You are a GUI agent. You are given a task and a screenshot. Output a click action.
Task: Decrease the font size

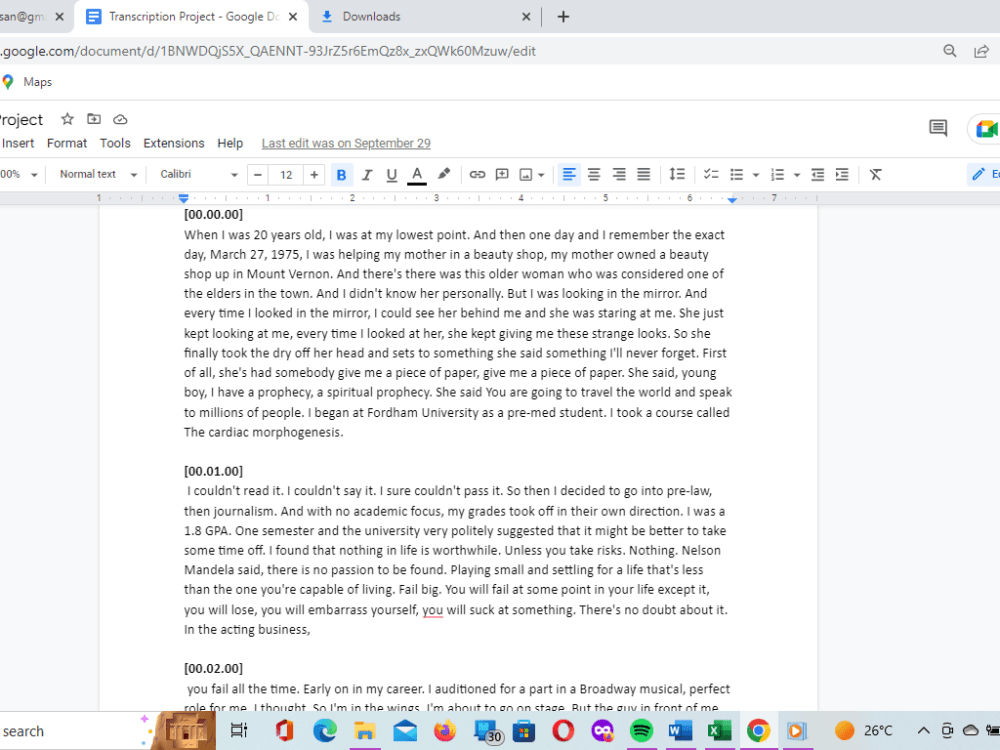pos(258,175)
